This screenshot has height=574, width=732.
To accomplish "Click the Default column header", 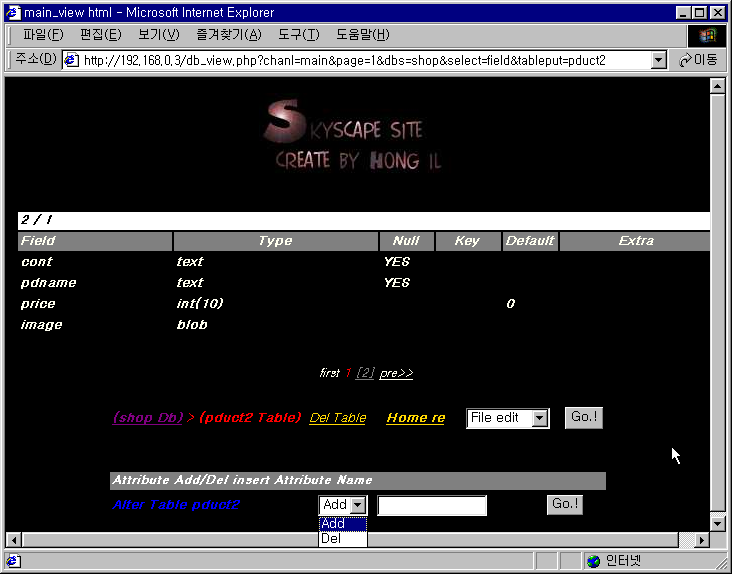I will pyautogui.click(x=530, y=241).
